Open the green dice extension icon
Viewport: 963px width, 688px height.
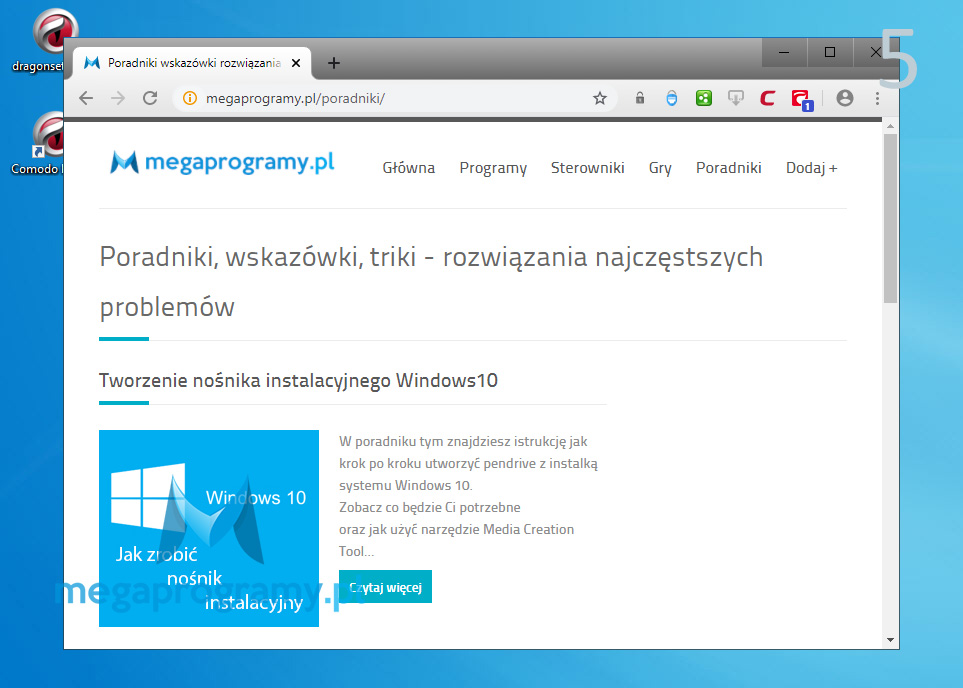click(704, 98)
